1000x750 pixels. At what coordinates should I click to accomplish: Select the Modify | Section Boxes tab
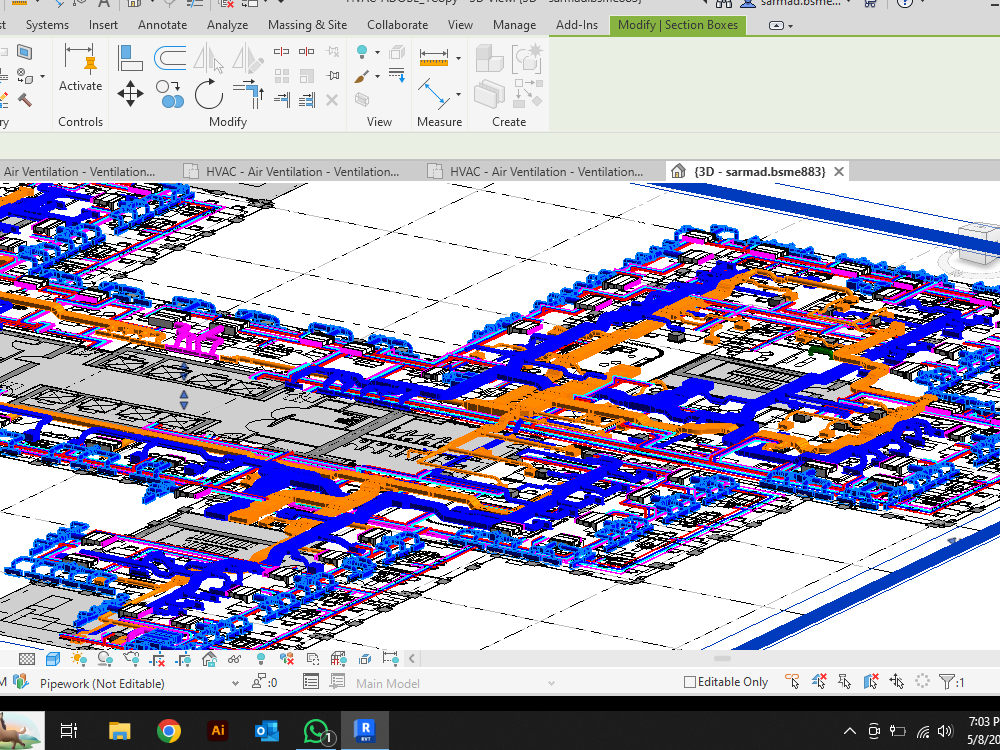pos(678,25)
